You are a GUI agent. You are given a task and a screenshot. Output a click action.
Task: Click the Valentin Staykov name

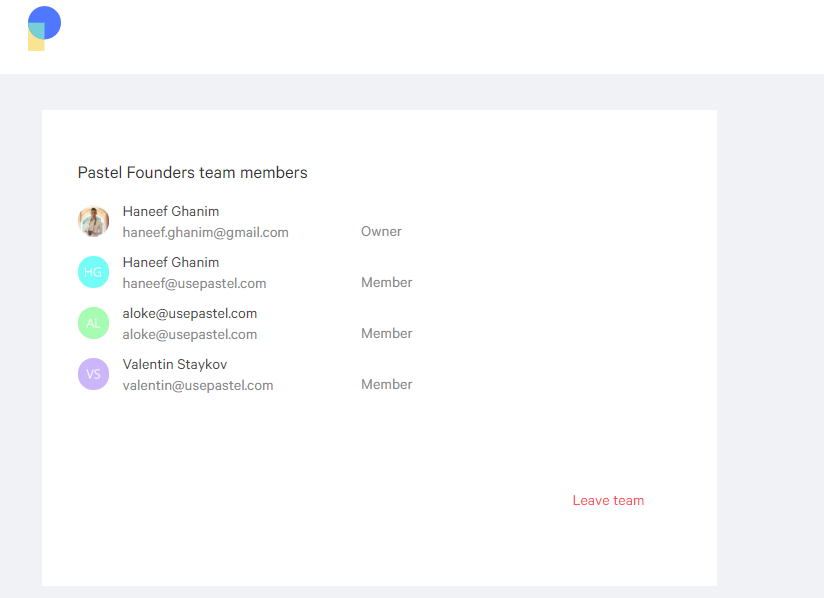click(175, 364)
